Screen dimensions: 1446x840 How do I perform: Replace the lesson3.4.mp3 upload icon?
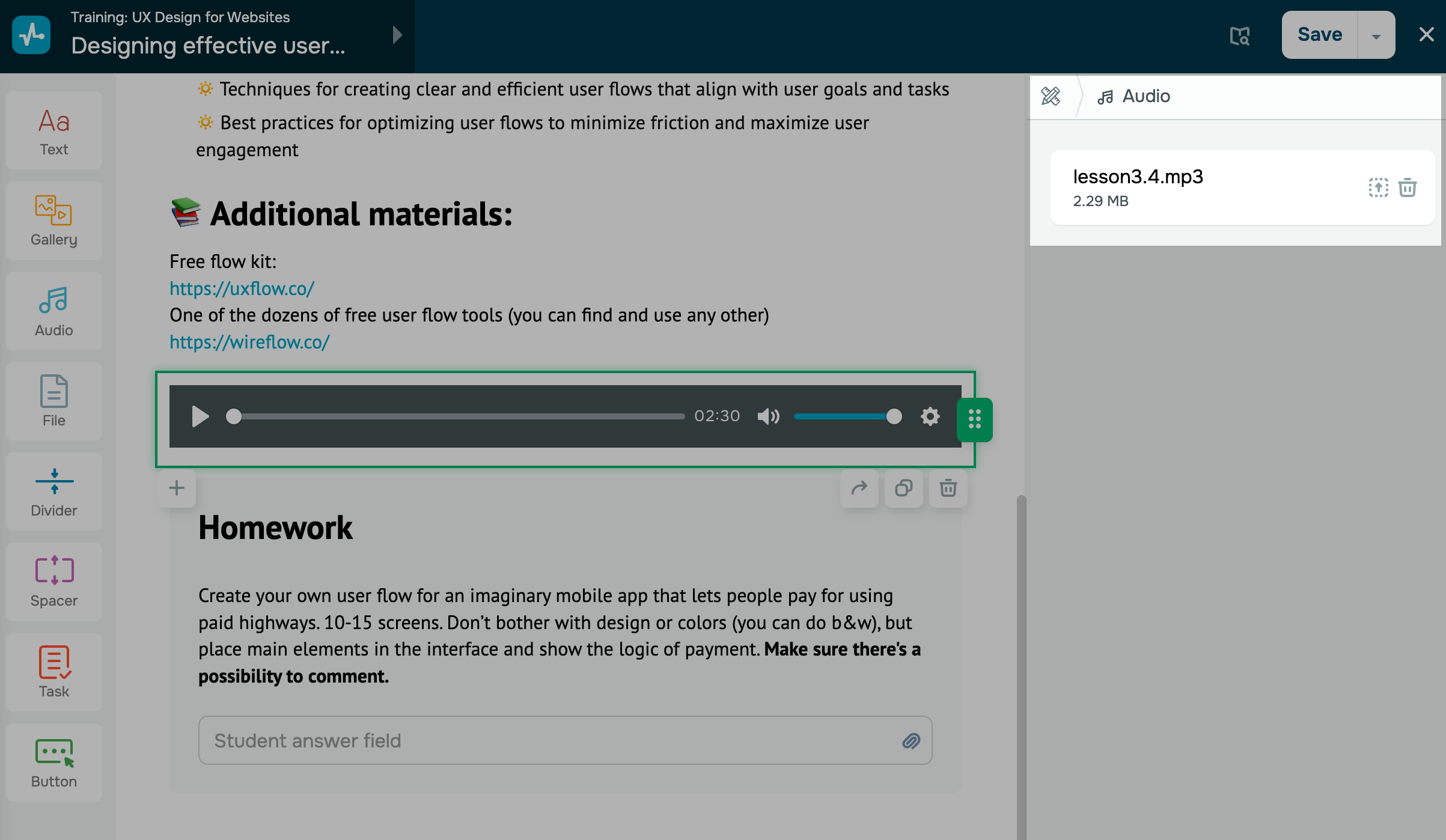[x=1378, y=187]
